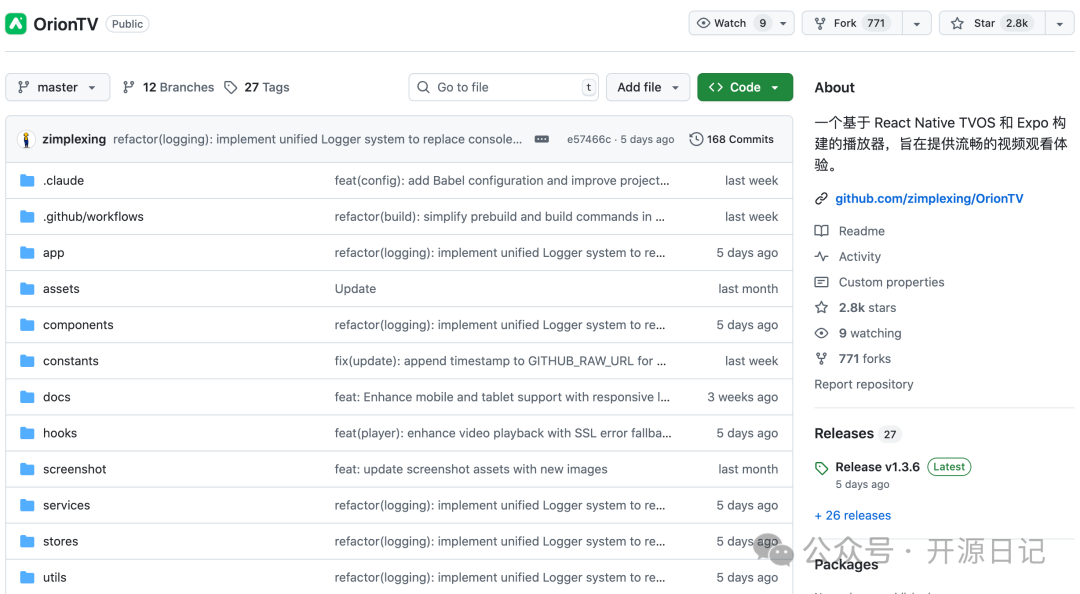Click the folder icon for screenshot
1080x594 pixels.
(28, 469)
